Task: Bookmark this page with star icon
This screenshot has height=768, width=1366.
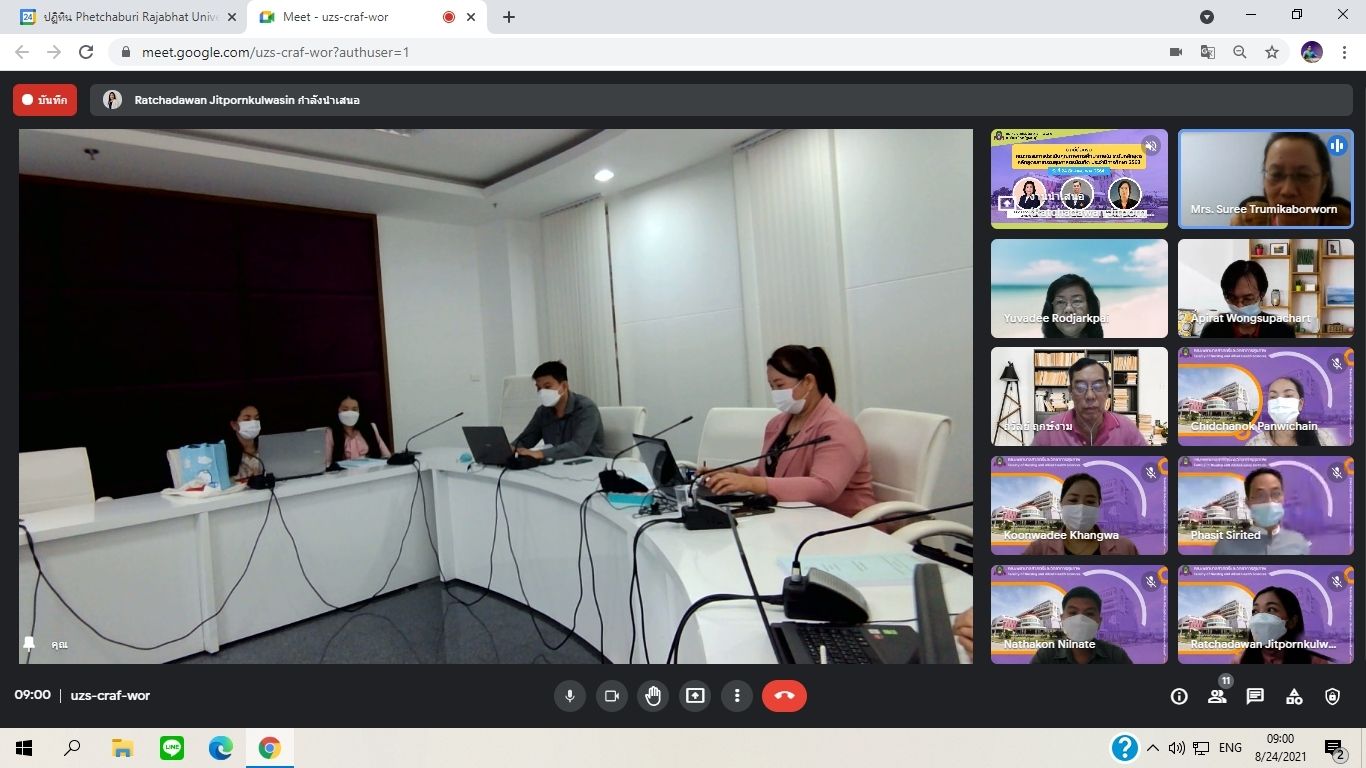Action: pos(1272,52)
